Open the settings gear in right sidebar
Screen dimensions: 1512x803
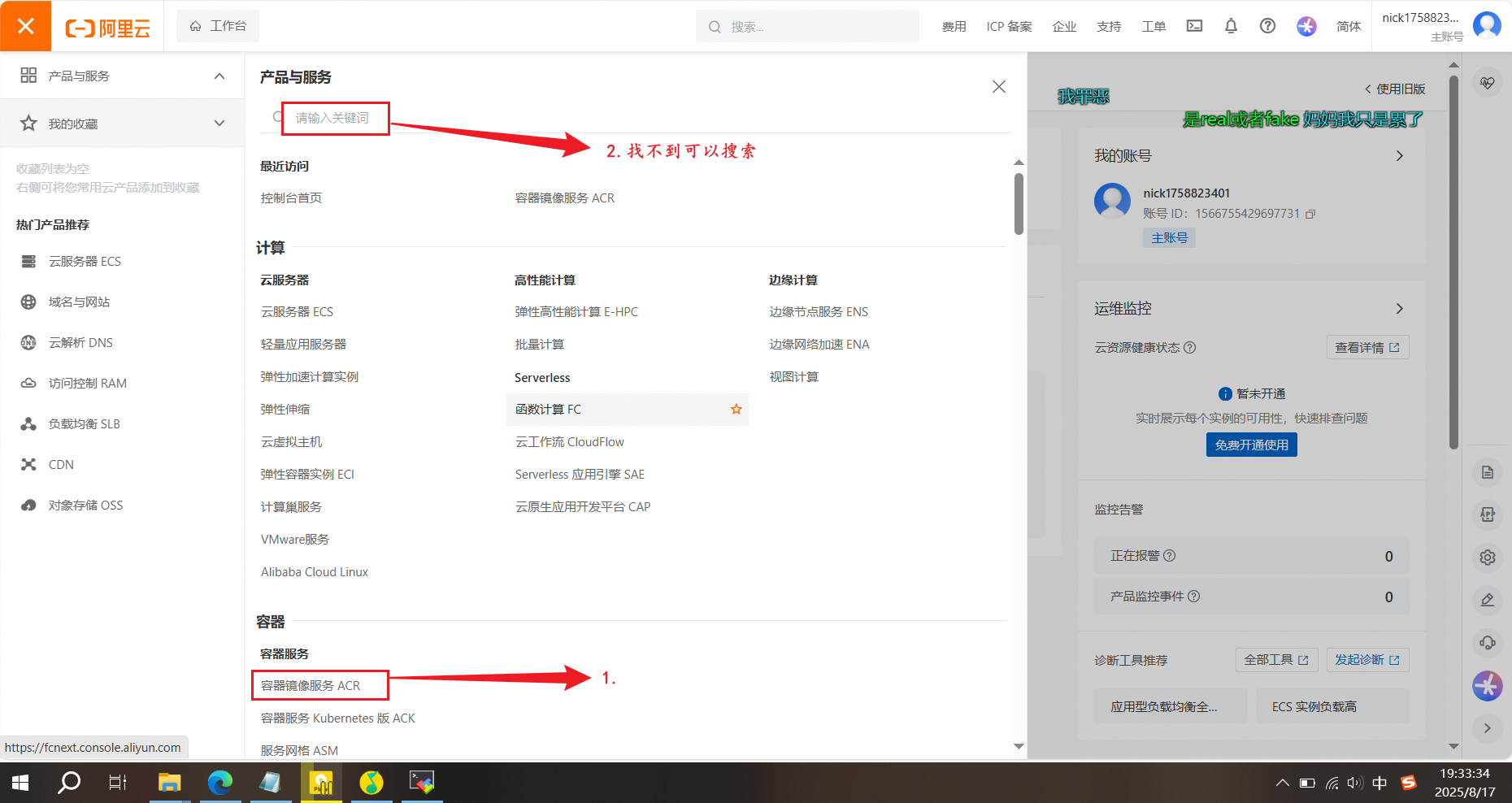click(1487, 558)
